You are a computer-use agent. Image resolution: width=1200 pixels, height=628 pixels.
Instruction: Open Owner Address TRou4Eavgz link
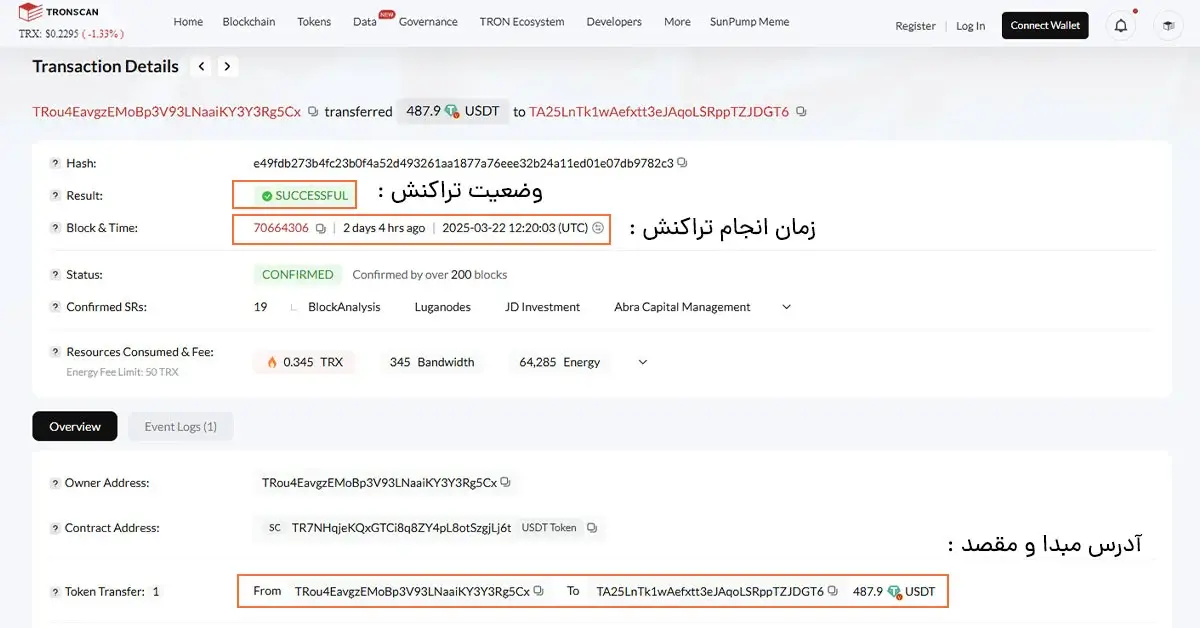tap(379, 482)
